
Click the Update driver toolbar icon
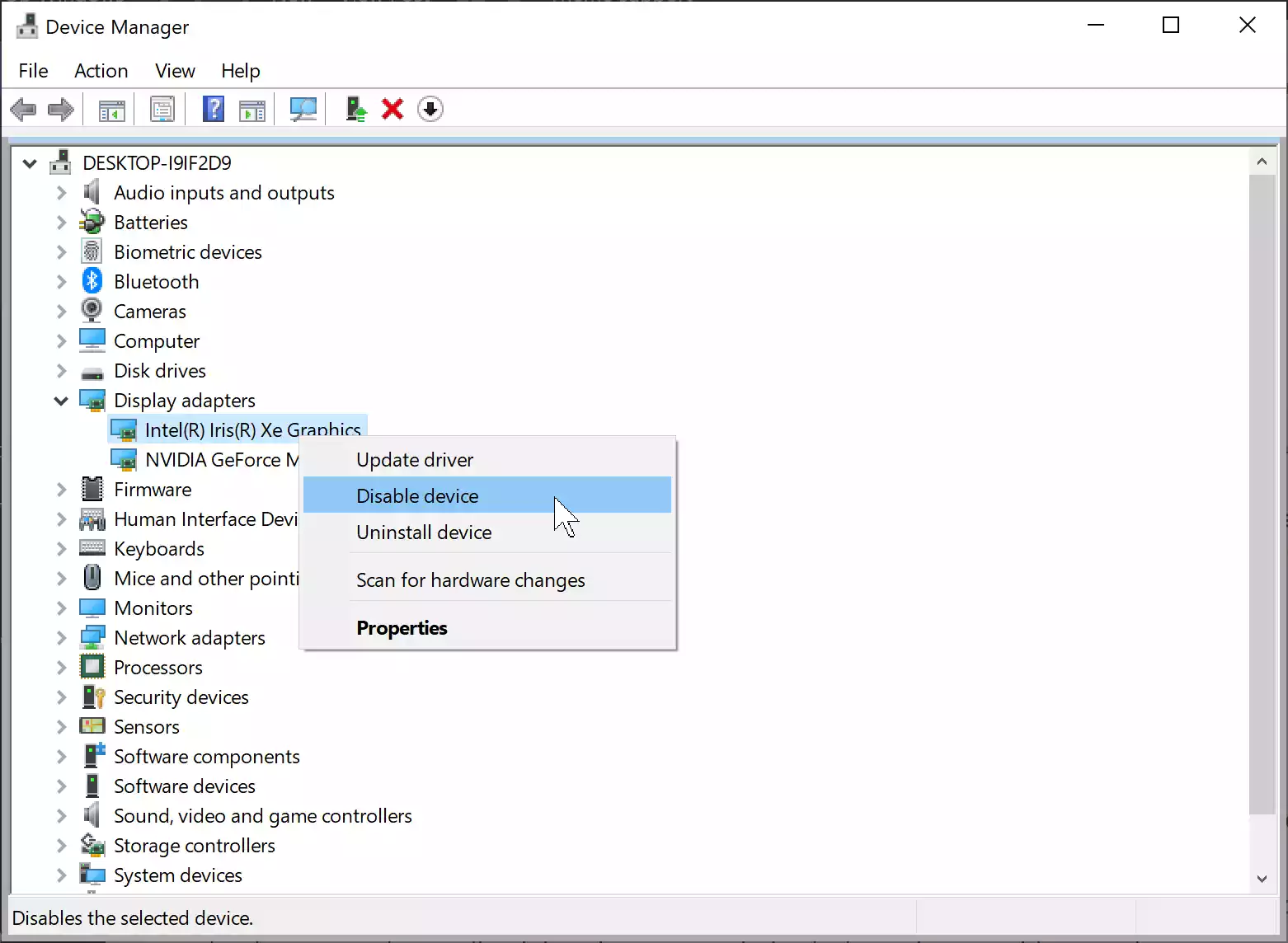click(x=355, y=109)
